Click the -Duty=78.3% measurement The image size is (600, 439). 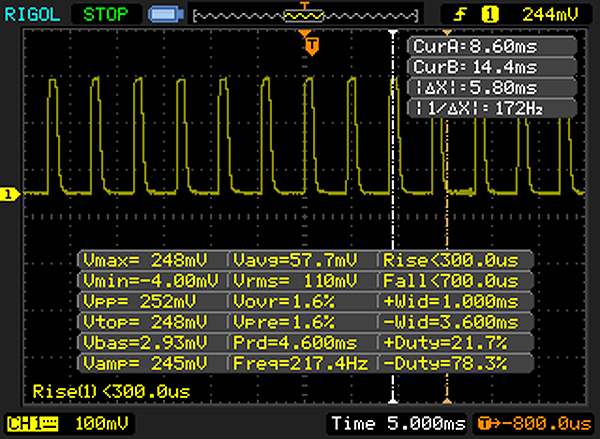coord(445,363)
